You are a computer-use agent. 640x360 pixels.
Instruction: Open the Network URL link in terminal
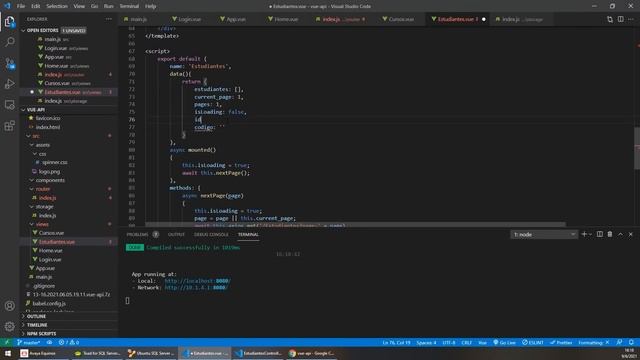196,287
